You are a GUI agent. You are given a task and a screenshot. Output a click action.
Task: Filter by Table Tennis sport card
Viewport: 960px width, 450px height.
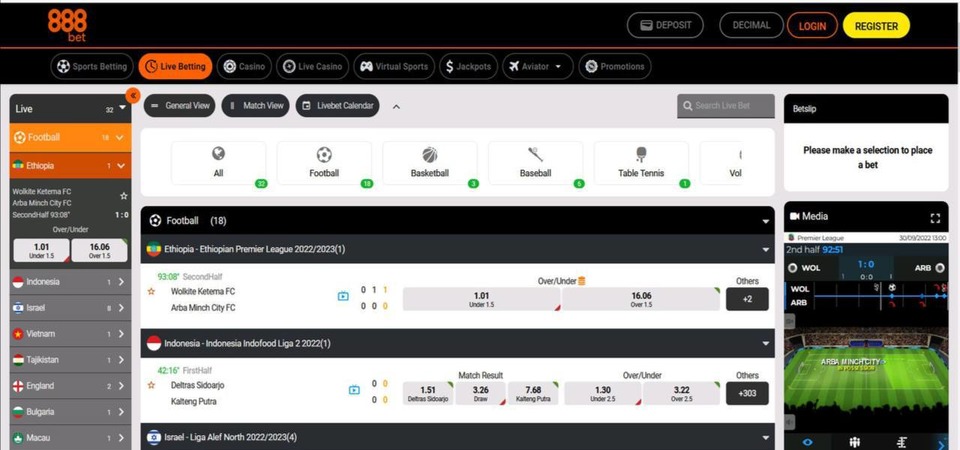pos(641,163)
